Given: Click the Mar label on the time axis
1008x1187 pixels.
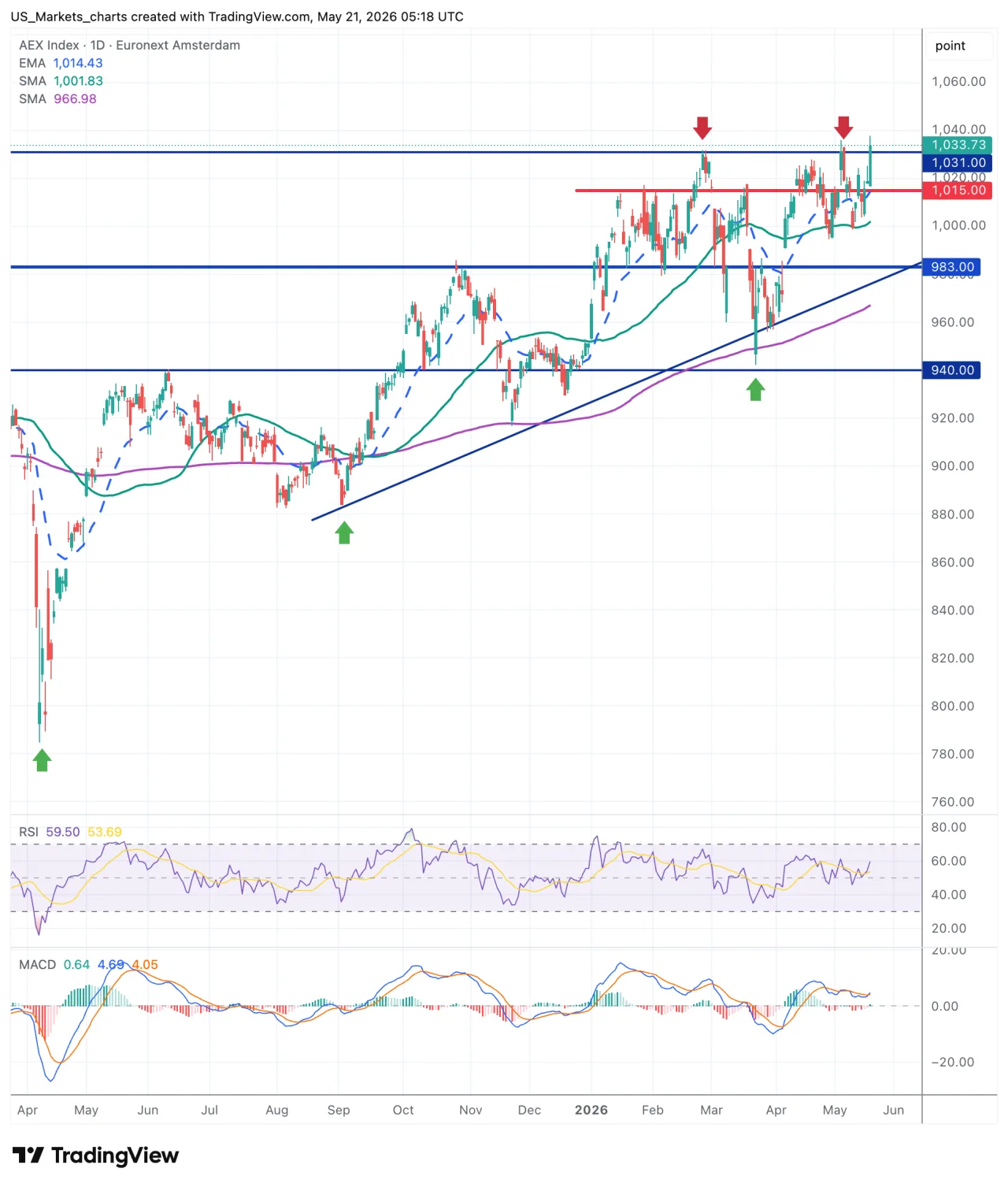Looking at the screenshot, I should (711, 1111).
